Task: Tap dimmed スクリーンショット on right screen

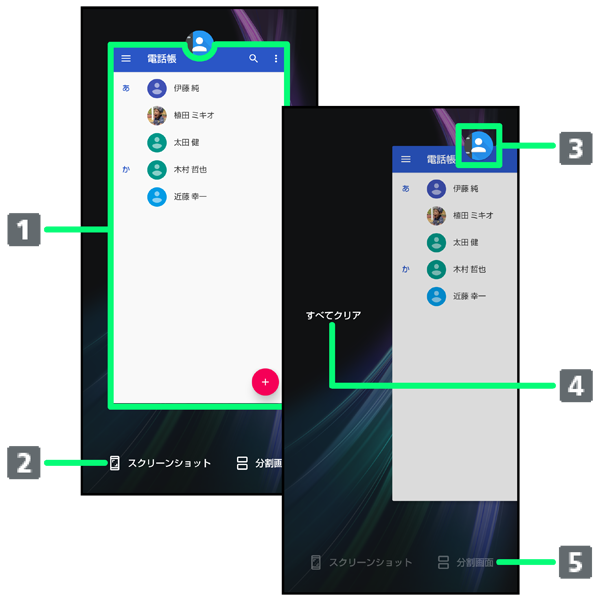Action: click(x=370, y=562)
